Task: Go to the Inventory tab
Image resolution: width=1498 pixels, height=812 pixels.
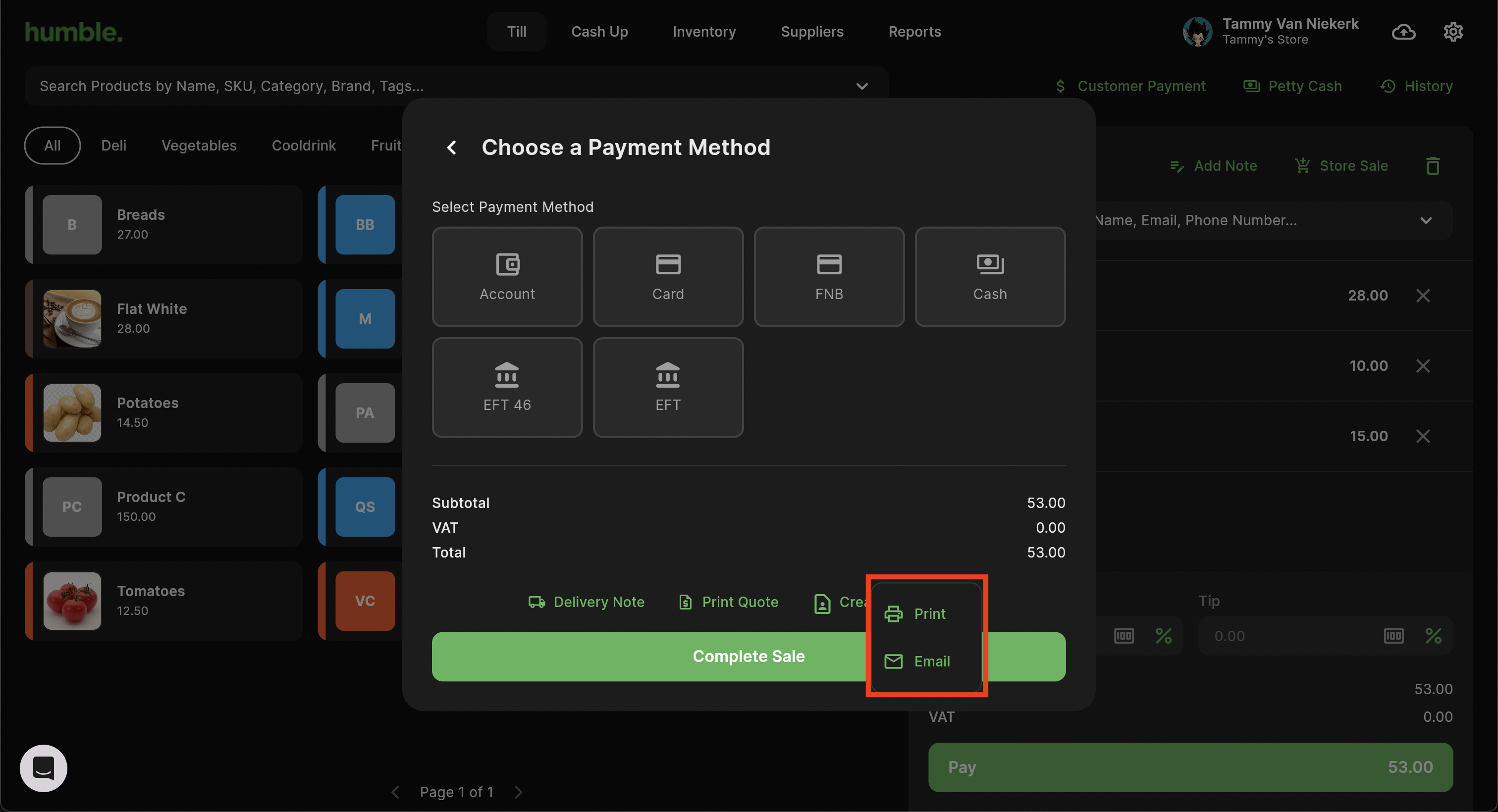Action: [x=704, y=31]
